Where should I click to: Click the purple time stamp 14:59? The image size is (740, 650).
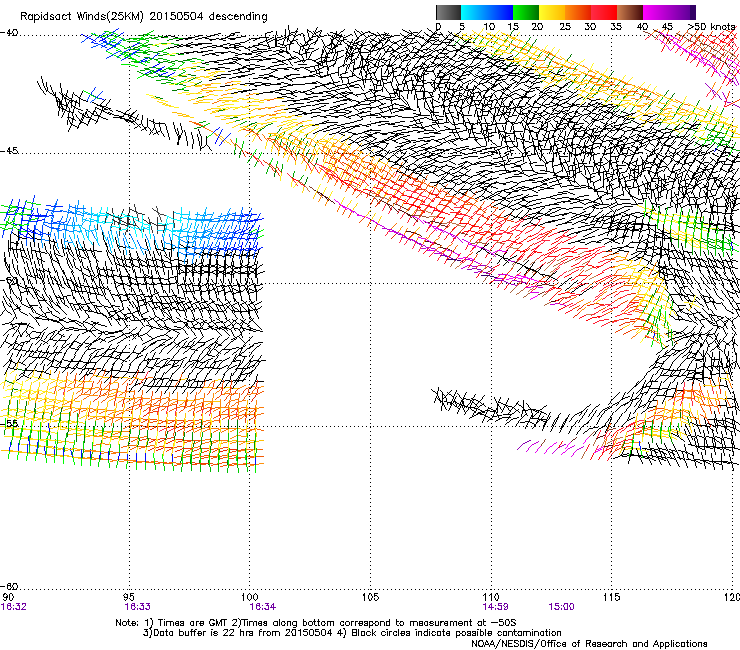coord(495,607)
